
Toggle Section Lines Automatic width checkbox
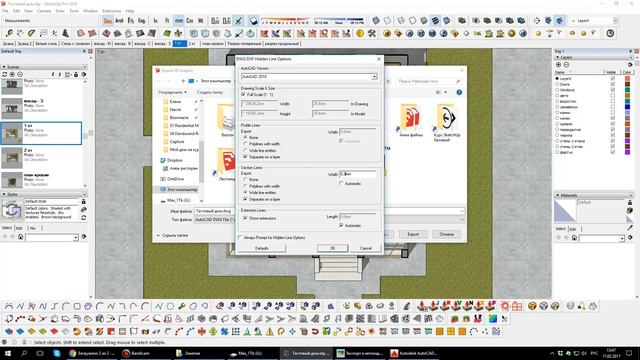tap(342, 184)
